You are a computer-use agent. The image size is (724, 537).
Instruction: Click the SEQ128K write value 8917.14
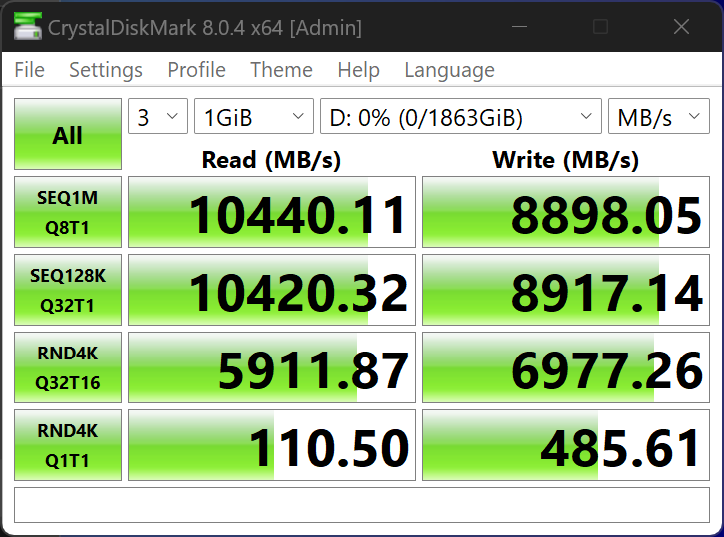pos(566,290)
